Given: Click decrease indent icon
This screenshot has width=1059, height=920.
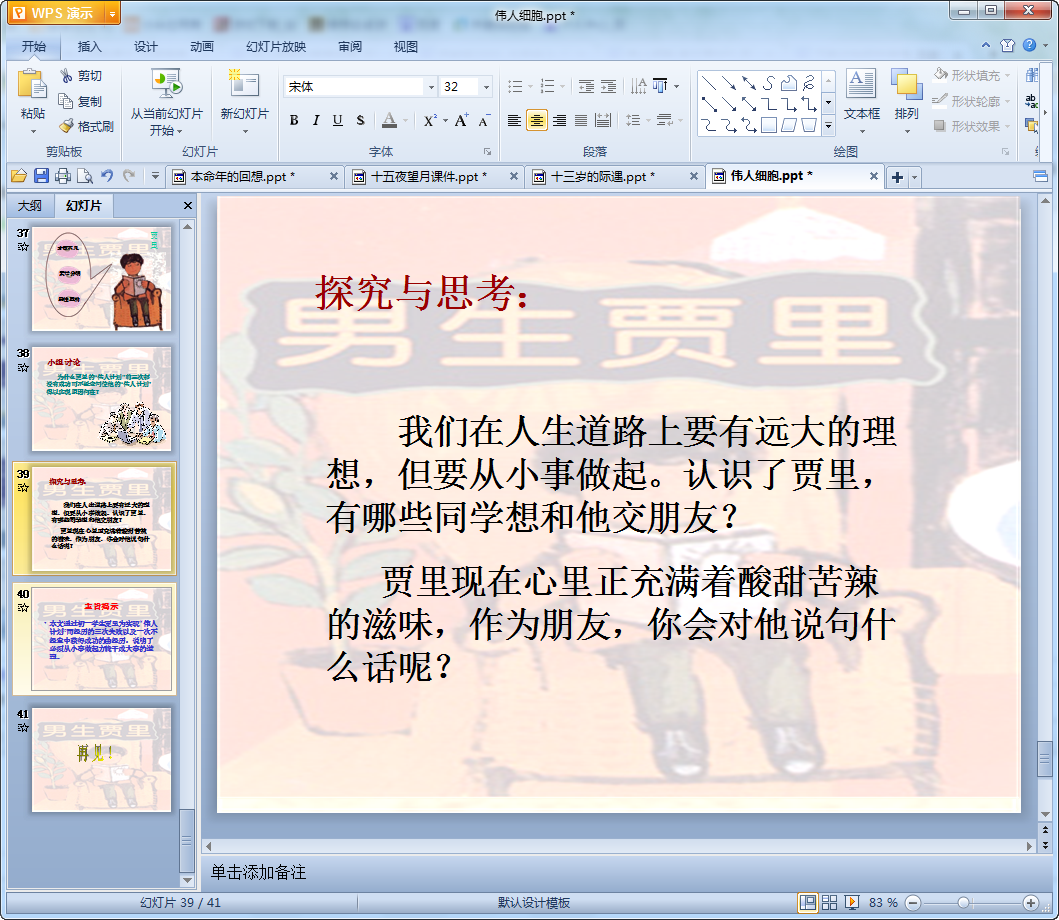Looking at the screenshot, I should 586,86.
